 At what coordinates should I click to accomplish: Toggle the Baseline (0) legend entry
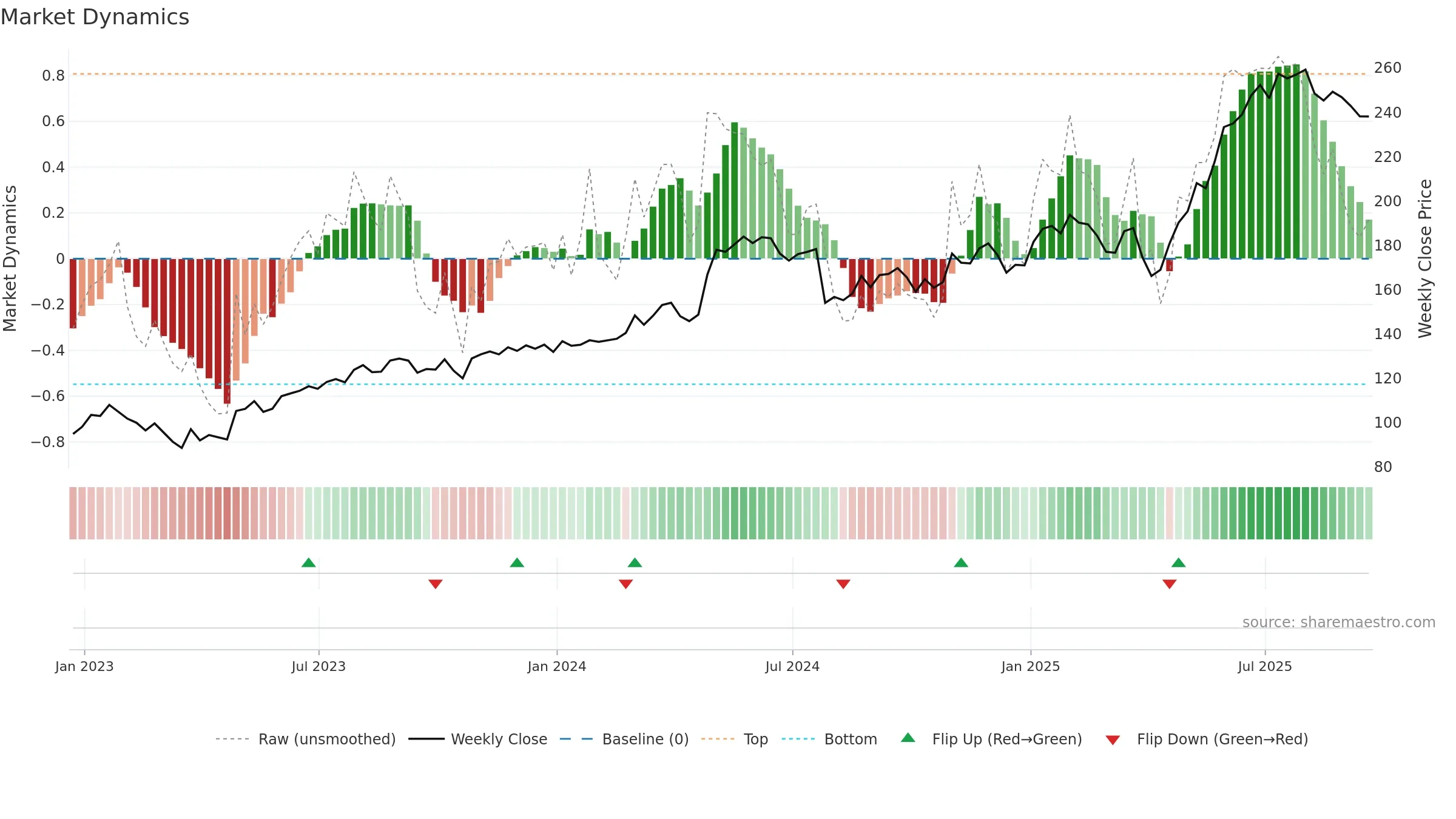624,739
